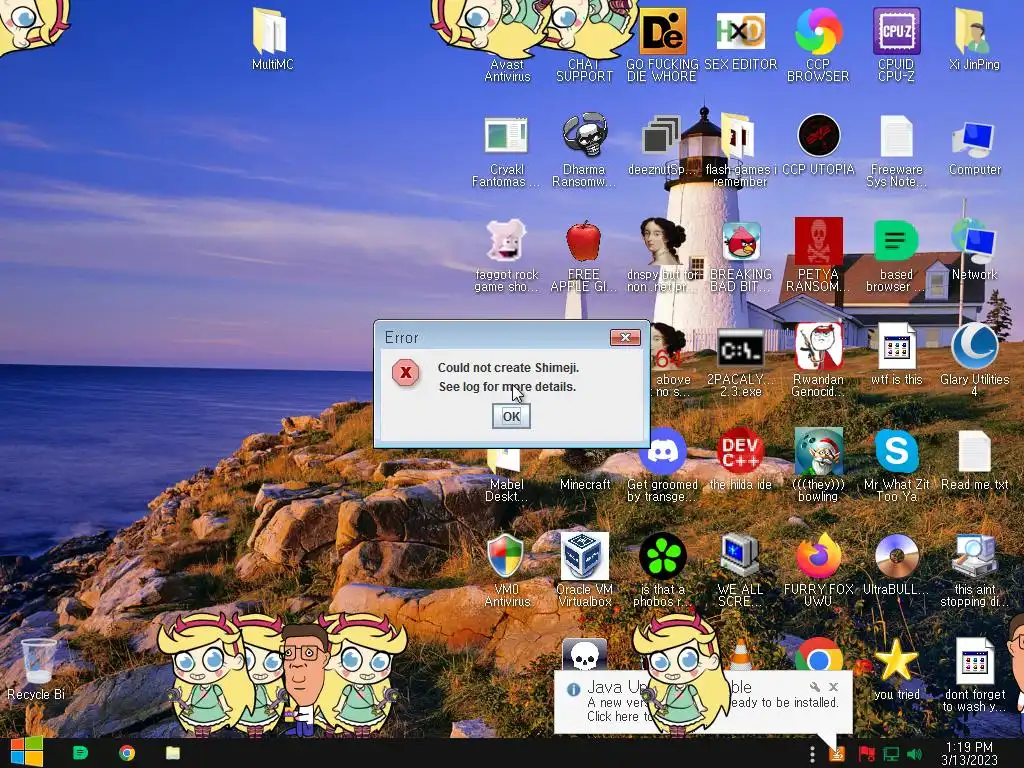Open 'the hilda ide' Dev C++ icon

tap(740, 459)
